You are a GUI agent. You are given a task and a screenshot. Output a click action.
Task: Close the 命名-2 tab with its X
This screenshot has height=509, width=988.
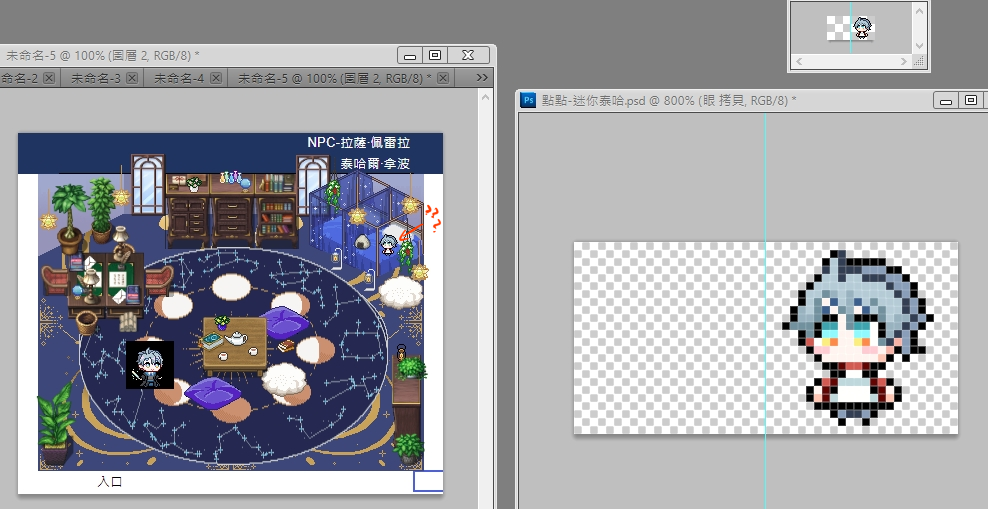point(49,78)
